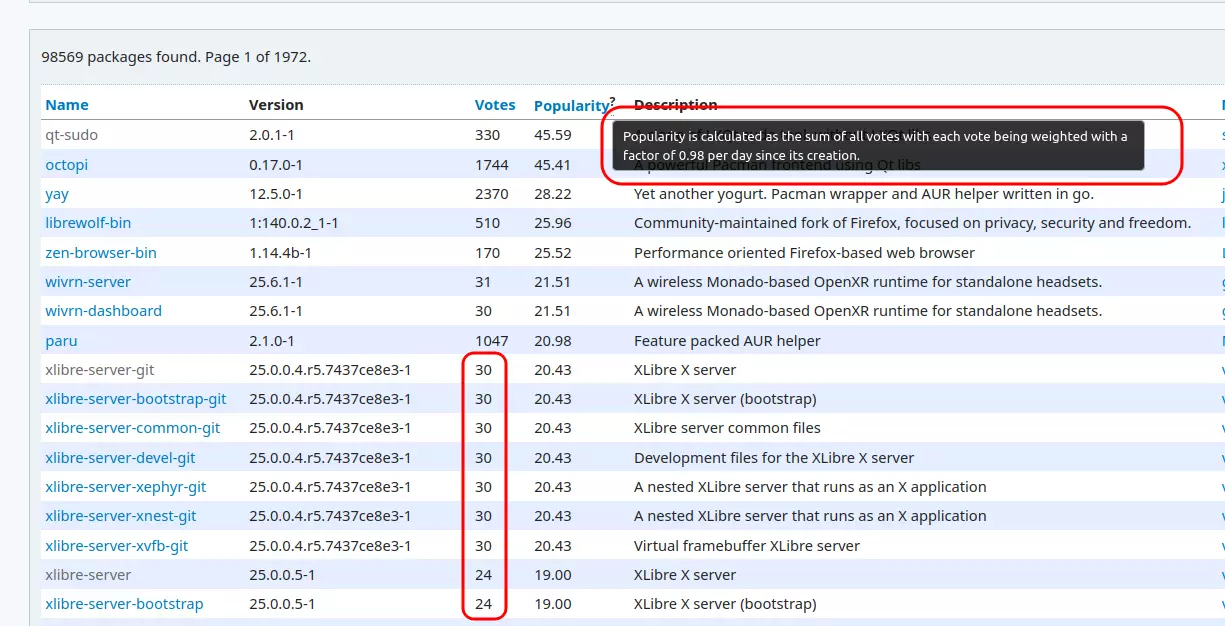Click 'Development files for the XLibre server' description
1225x626 pixels.
(x=774, y=458)
